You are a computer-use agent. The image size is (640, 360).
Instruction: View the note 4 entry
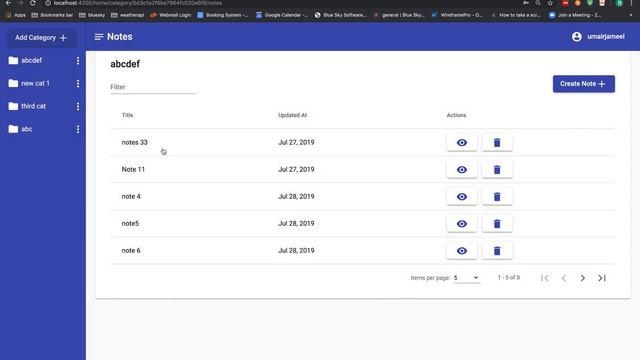[x=462, y=197]
